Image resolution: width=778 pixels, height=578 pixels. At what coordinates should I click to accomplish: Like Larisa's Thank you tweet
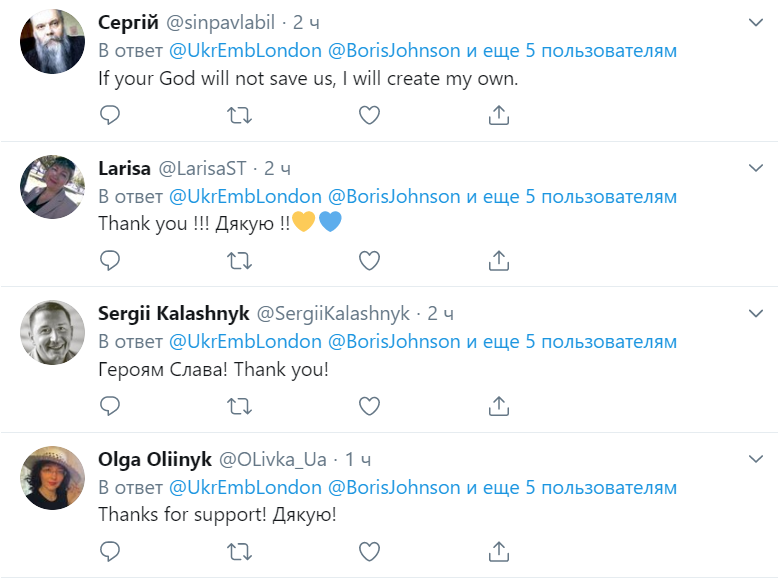(369, 260)
